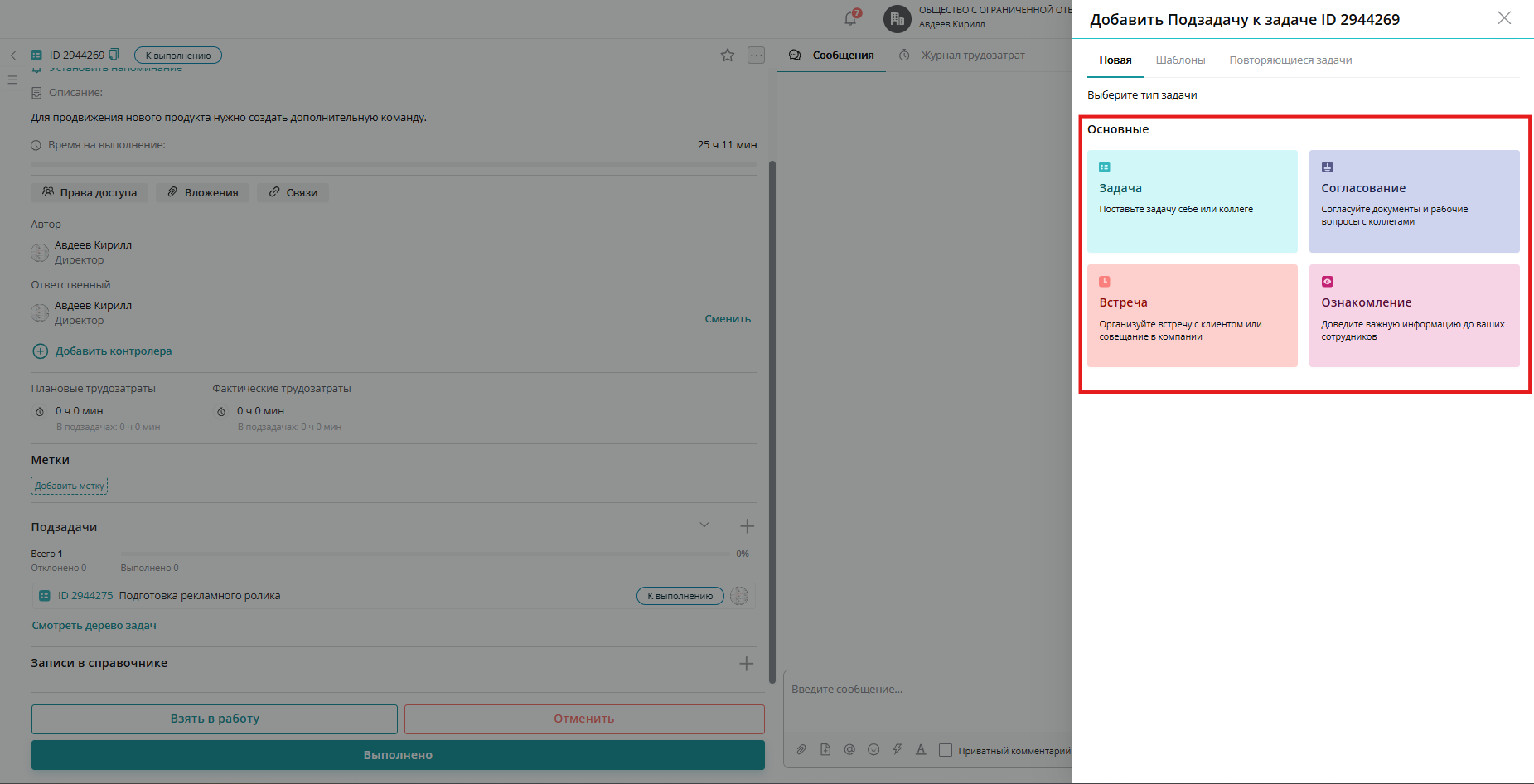Click the Сообщения chat bubble icon
The width and height of the screenshot is (1534, 784).
tap(795, 56)
